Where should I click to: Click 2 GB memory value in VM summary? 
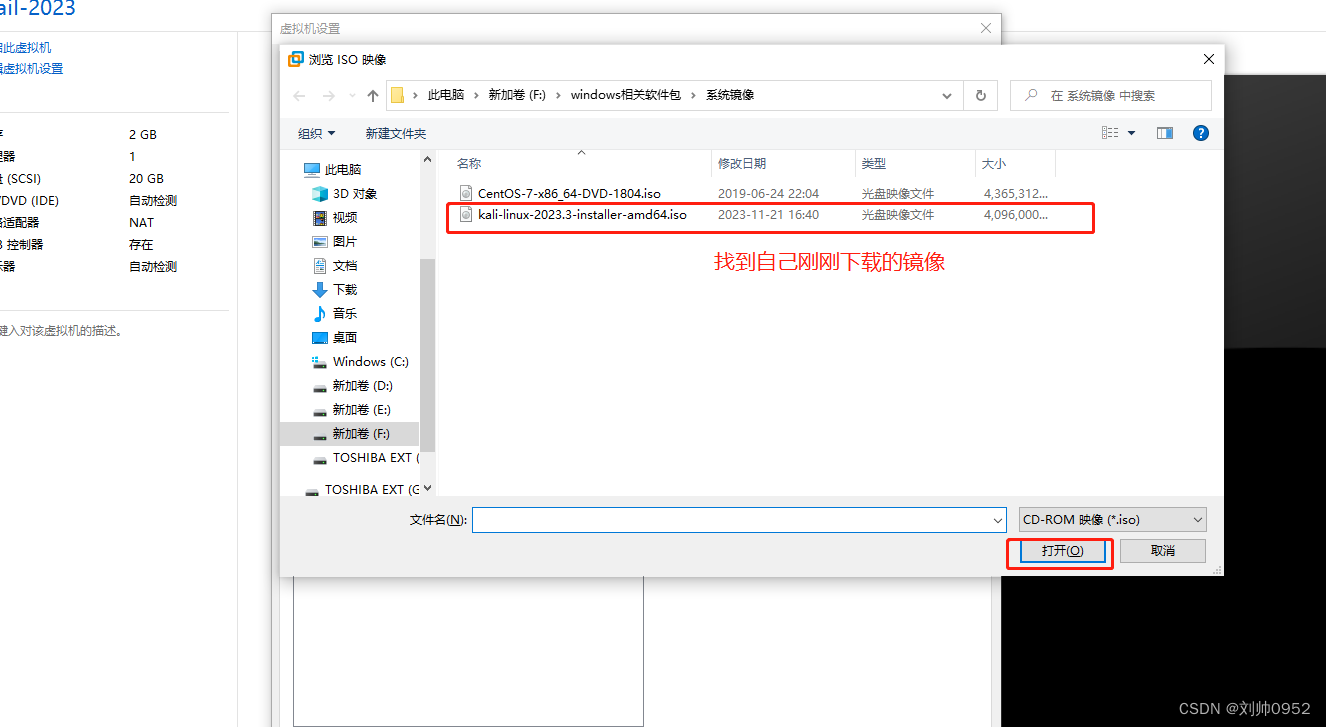tap(143, 134)
